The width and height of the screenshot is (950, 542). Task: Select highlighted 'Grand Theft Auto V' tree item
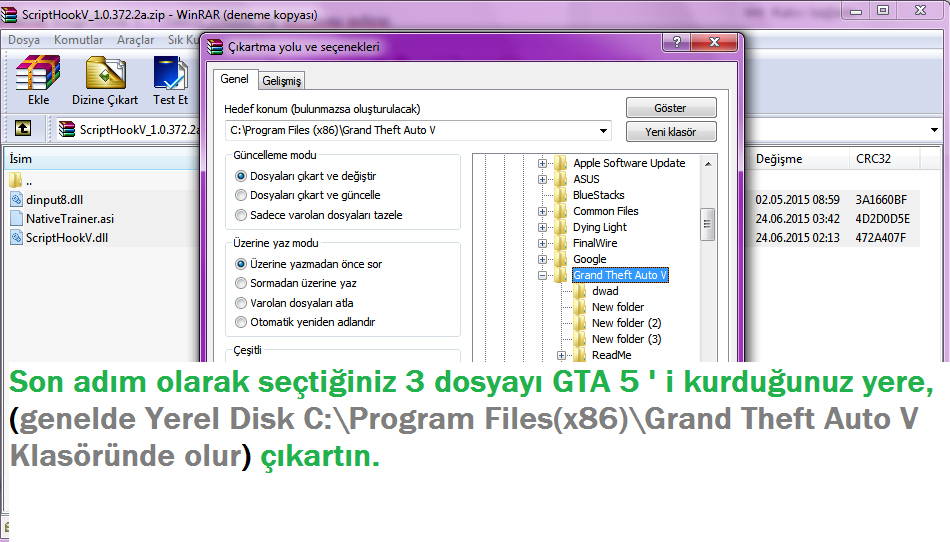point(620,275)
